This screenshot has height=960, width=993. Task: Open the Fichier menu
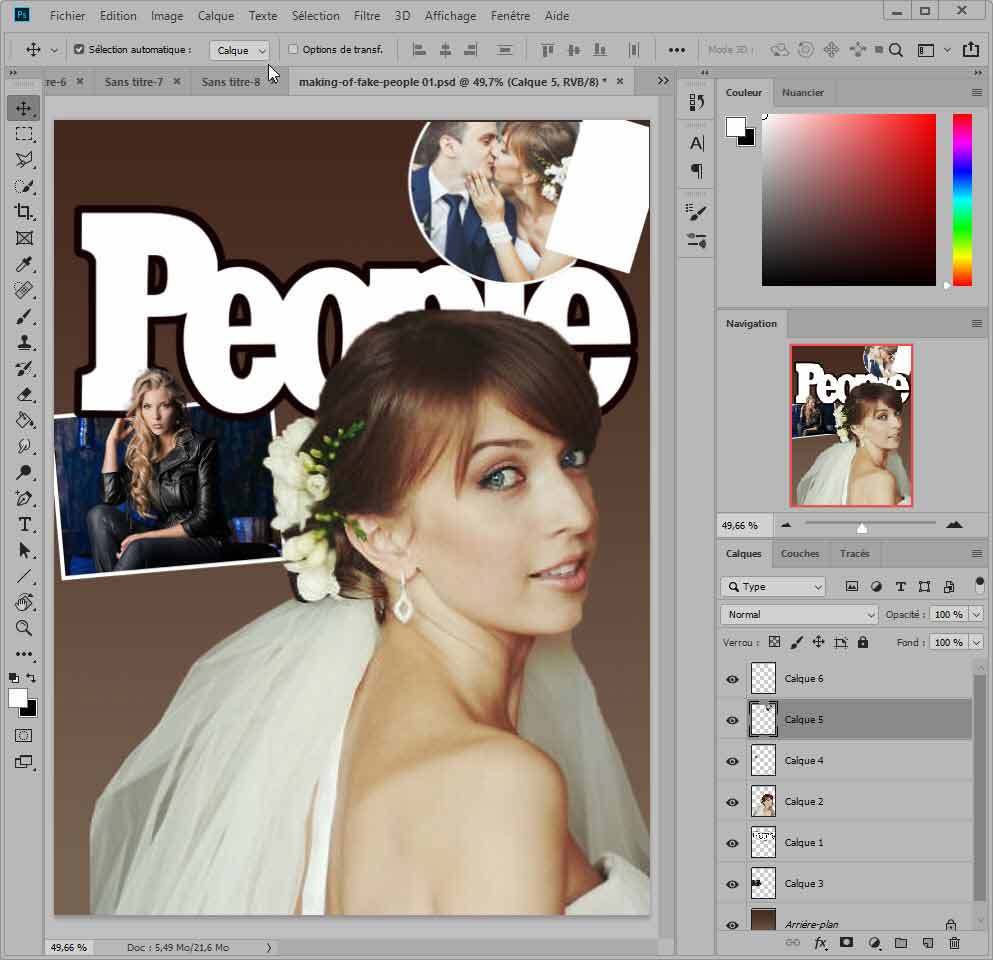[x=67, y=16]
